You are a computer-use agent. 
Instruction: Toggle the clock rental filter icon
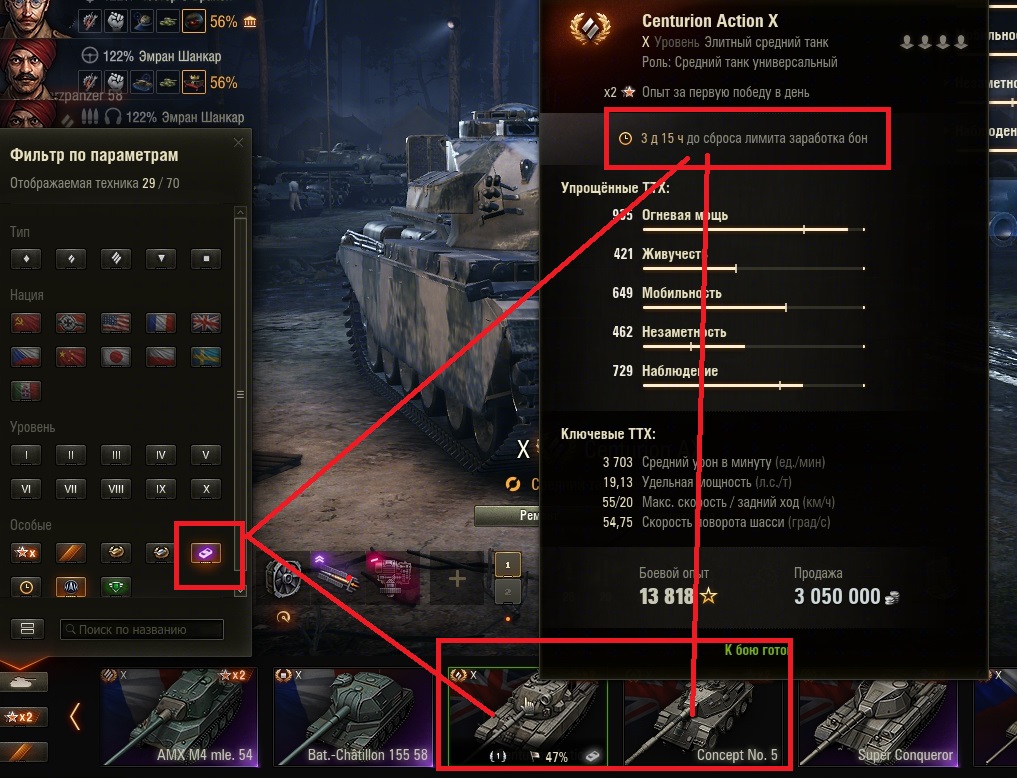[x=26, y=587]
